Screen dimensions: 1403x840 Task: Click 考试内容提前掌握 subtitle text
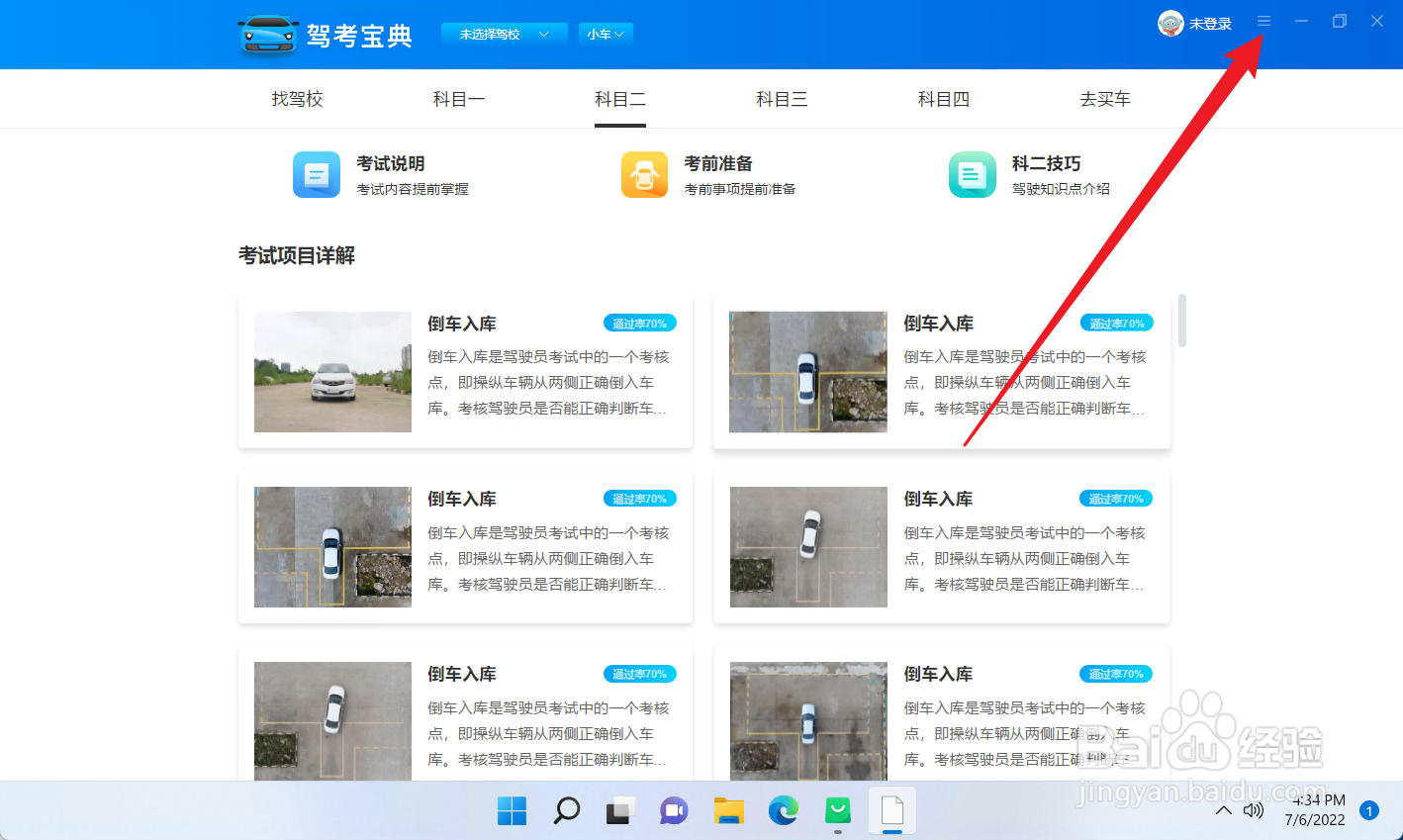(x=413, y=189)
